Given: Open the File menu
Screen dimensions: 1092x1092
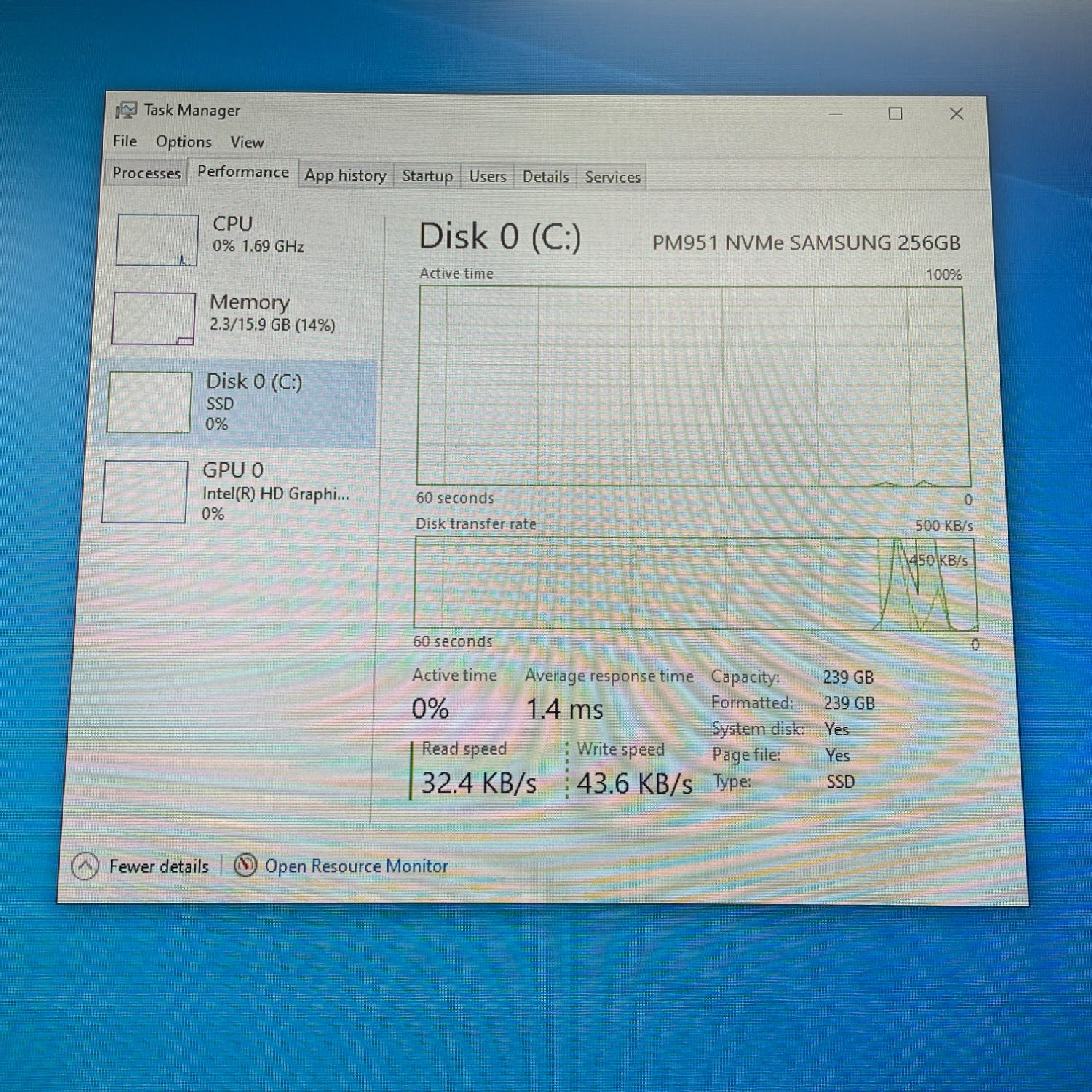Looking at the screenshot, I should tap(124, 141).
